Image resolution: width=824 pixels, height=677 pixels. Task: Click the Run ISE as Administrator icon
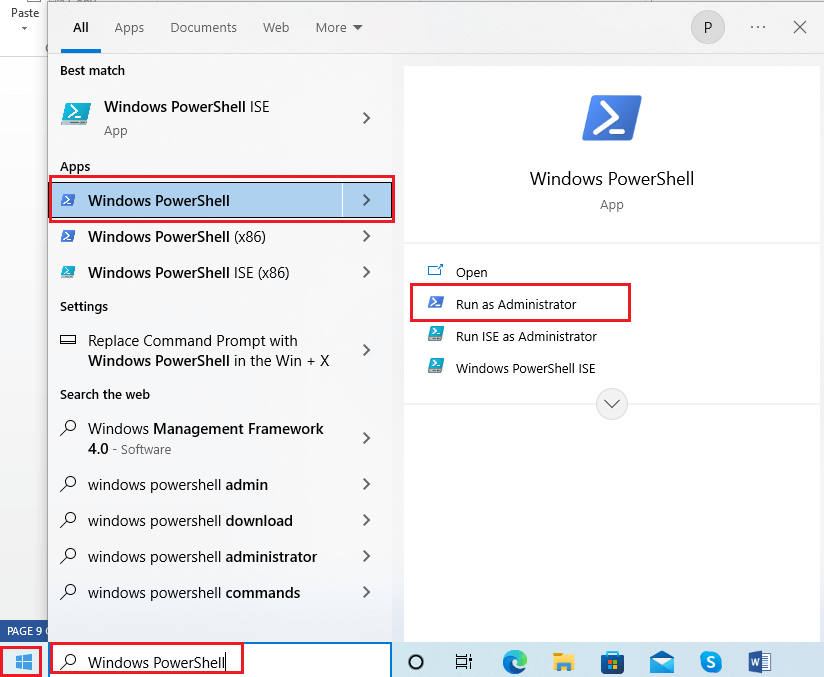(435, 336)
